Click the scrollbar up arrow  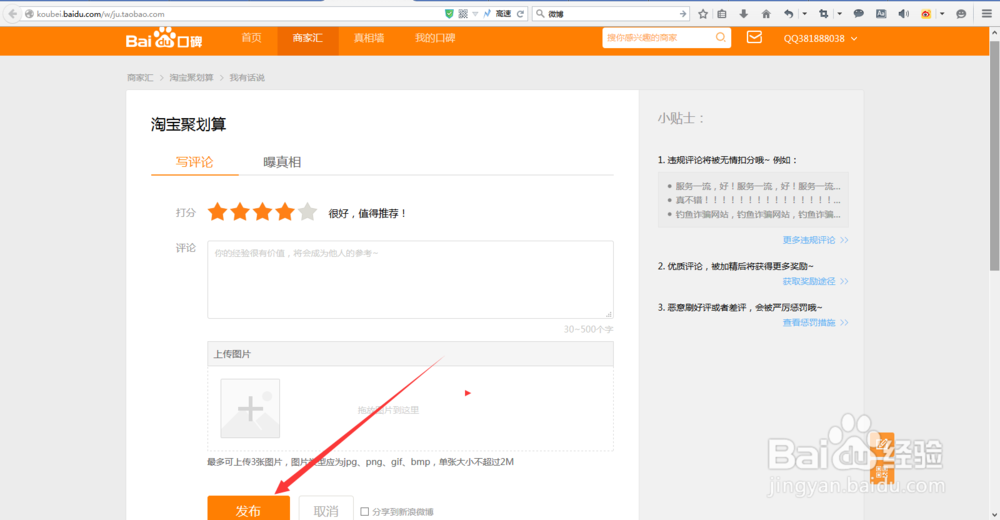pos(994,32)
